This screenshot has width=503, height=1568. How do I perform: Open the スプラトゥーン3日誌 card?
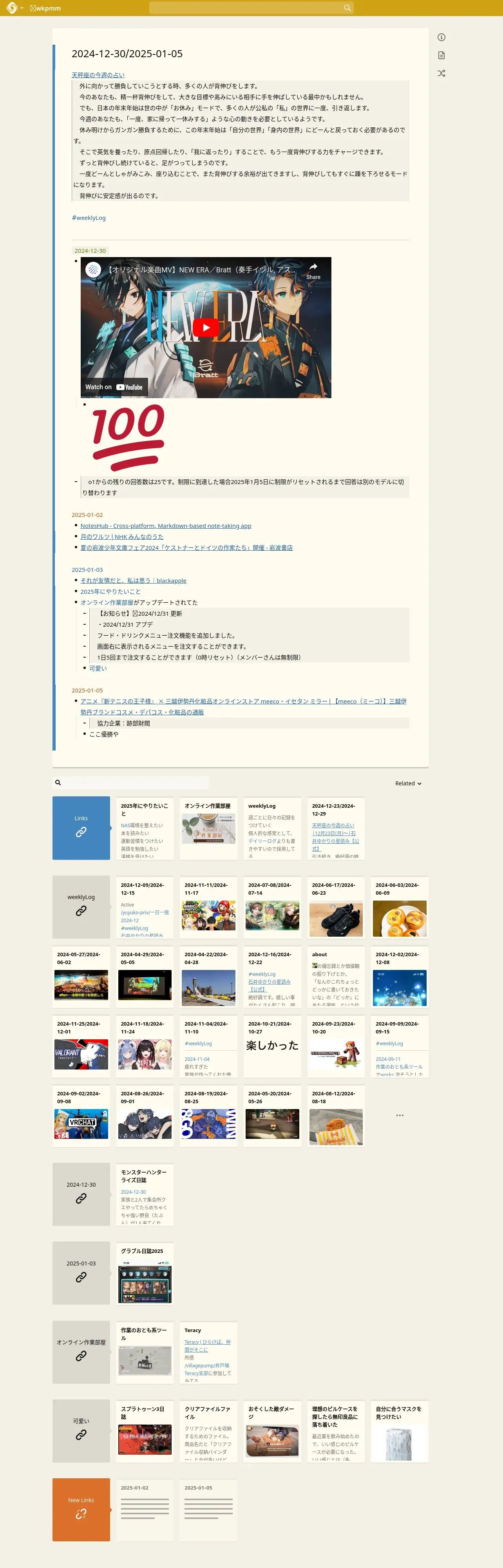click(x=145, y=1430)
